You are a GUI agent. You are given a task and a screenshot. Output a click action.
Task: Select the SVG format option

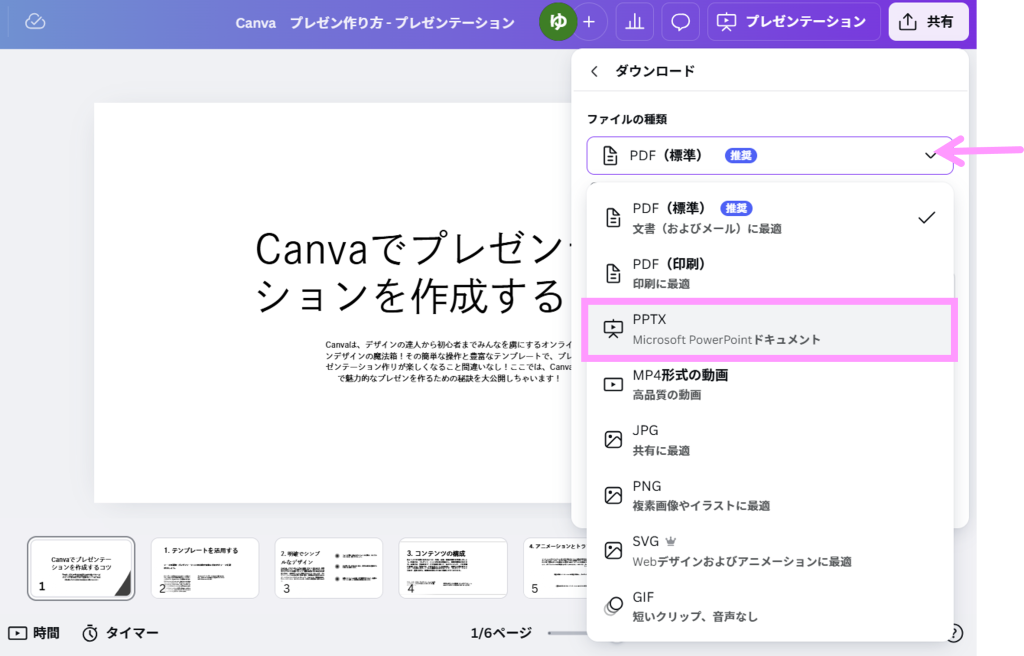click(x=769, y=551)
